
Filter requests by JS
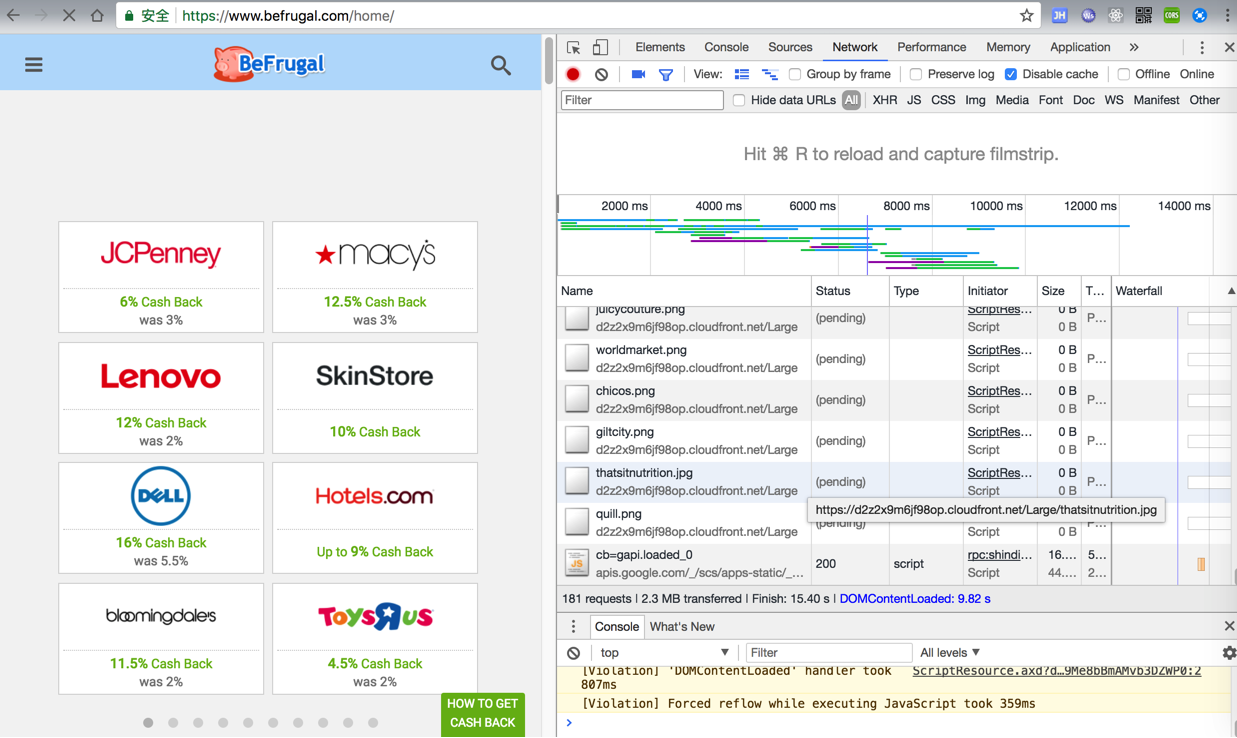(x=914, y=100)
